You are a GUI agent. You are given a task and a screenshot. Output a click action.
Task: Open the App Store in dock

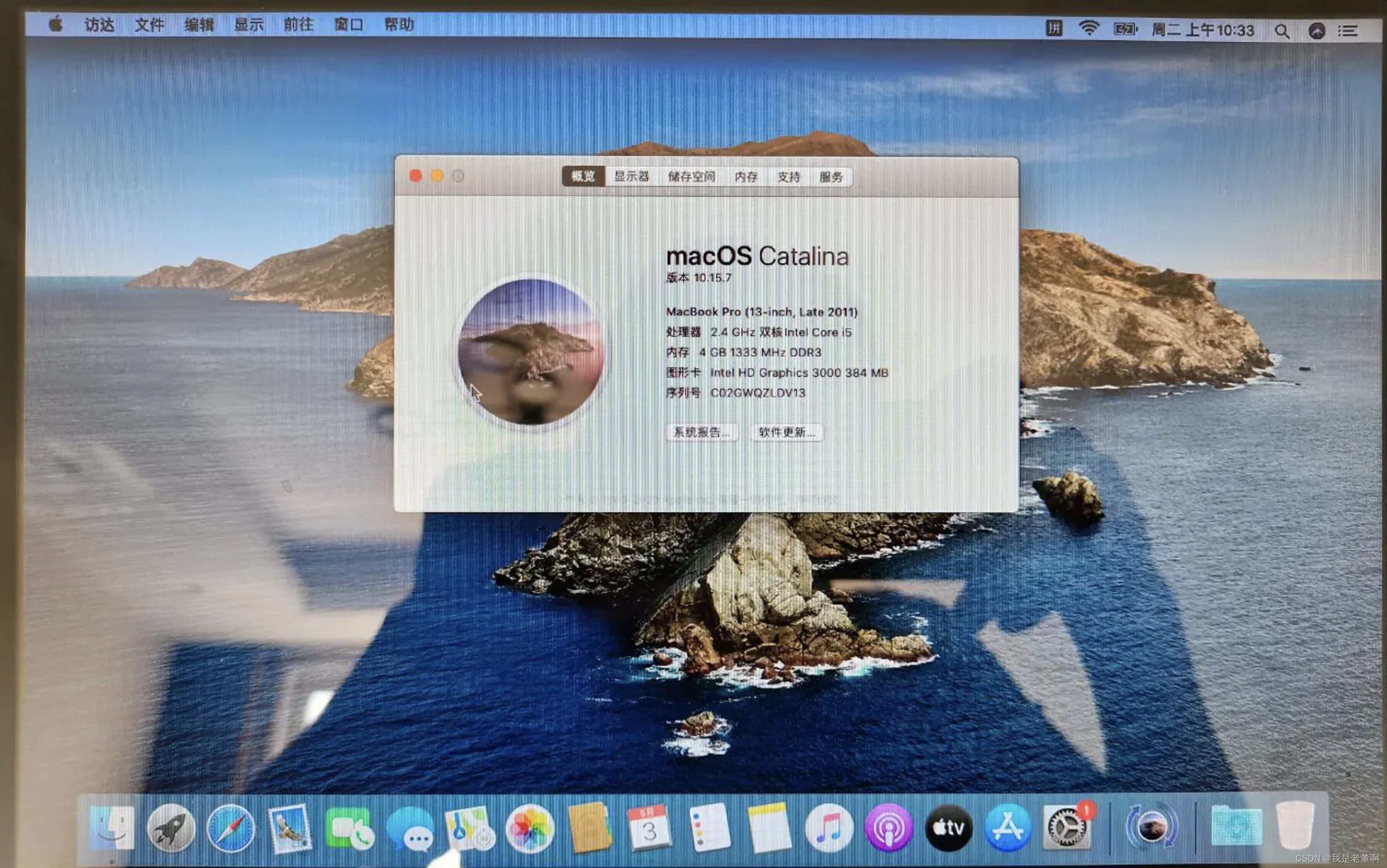tap(1008, 827)
